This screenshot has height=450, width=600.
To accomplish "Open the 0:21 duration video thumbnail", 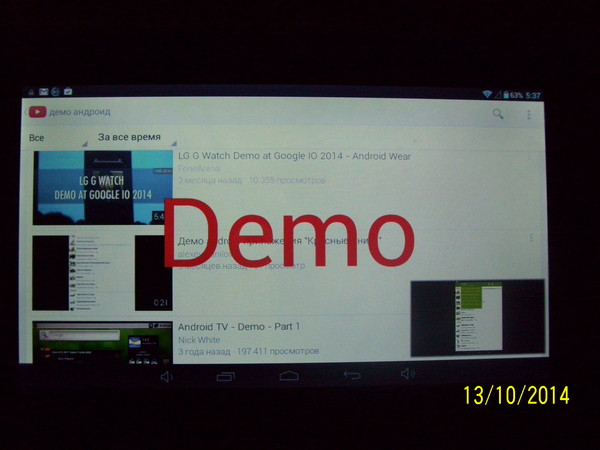I will [x=102, y=272].
